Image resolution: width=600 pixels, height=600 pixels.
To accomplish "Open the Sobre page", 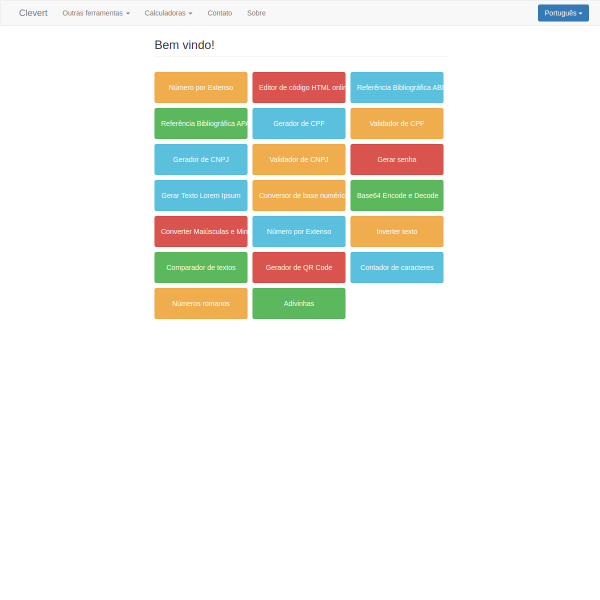I will click(x=256, y=13).
